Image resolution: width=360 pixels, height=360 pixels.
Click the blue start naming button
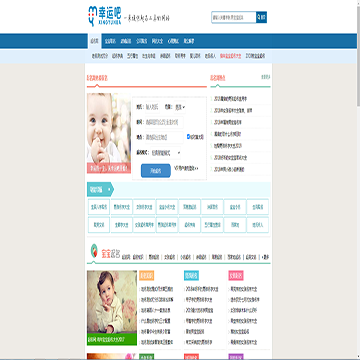[x=156, y=171]
